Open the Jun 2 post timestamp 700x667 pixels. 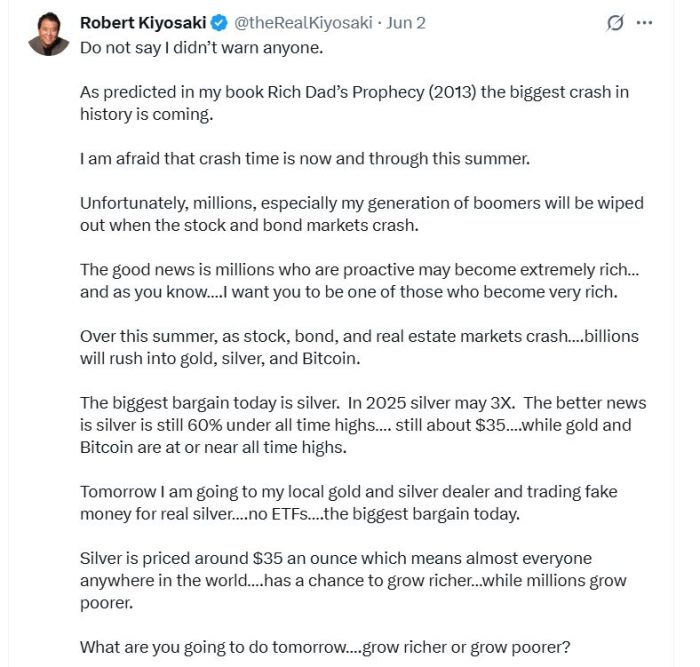(406, 23)
